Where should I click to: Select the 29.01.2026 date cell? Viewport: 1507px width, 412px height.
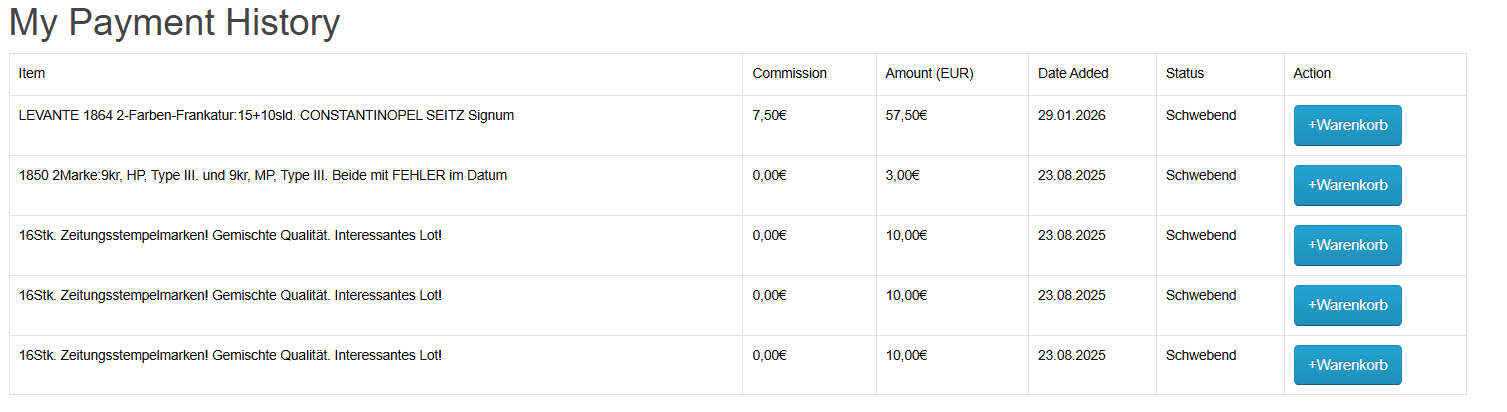coord(1071,115)
